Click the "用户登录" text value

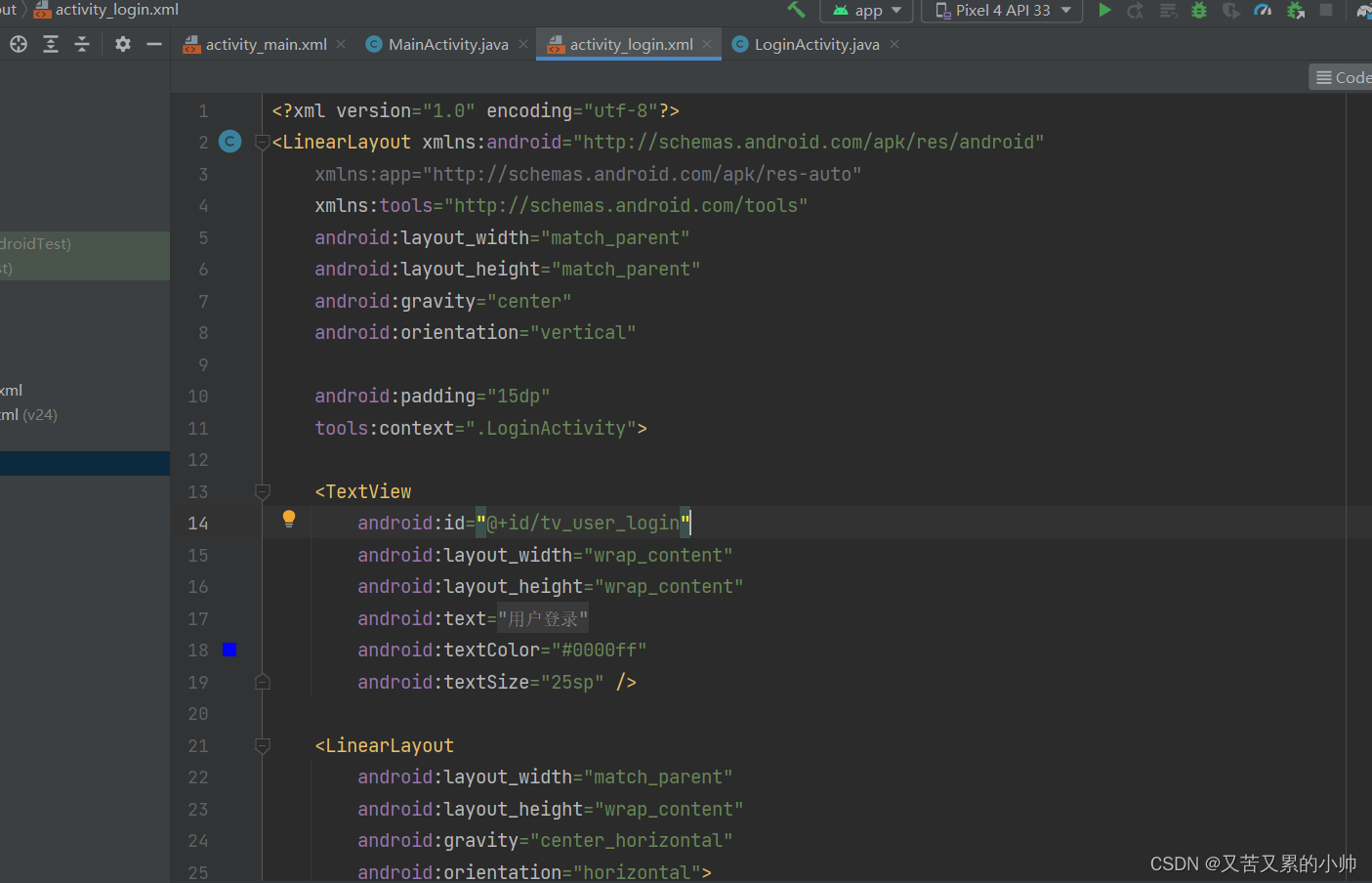click(543, 619)
